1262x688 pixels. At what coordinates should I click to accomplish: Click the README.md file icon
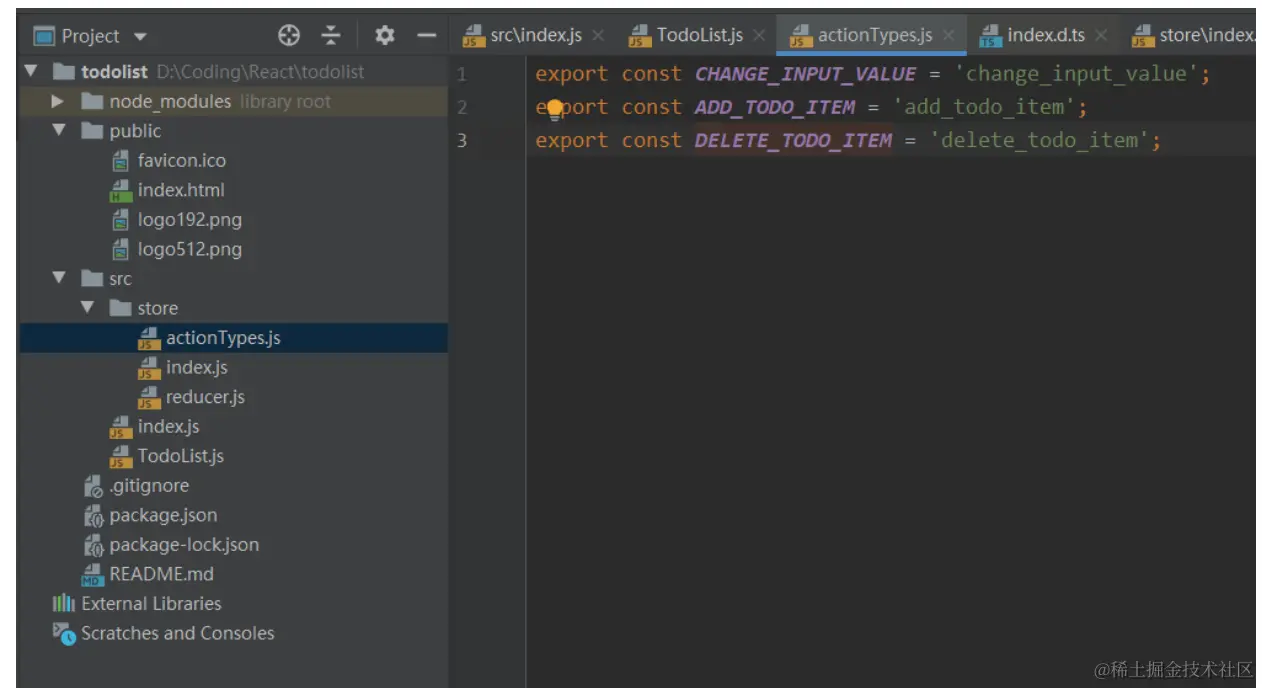click(x=93, y=574)
